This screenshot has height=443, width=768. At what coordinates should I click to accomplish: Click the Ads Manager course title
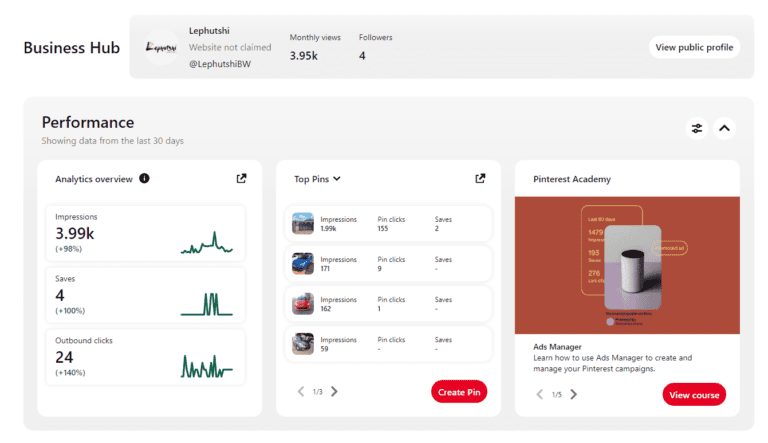click(557, 346)
